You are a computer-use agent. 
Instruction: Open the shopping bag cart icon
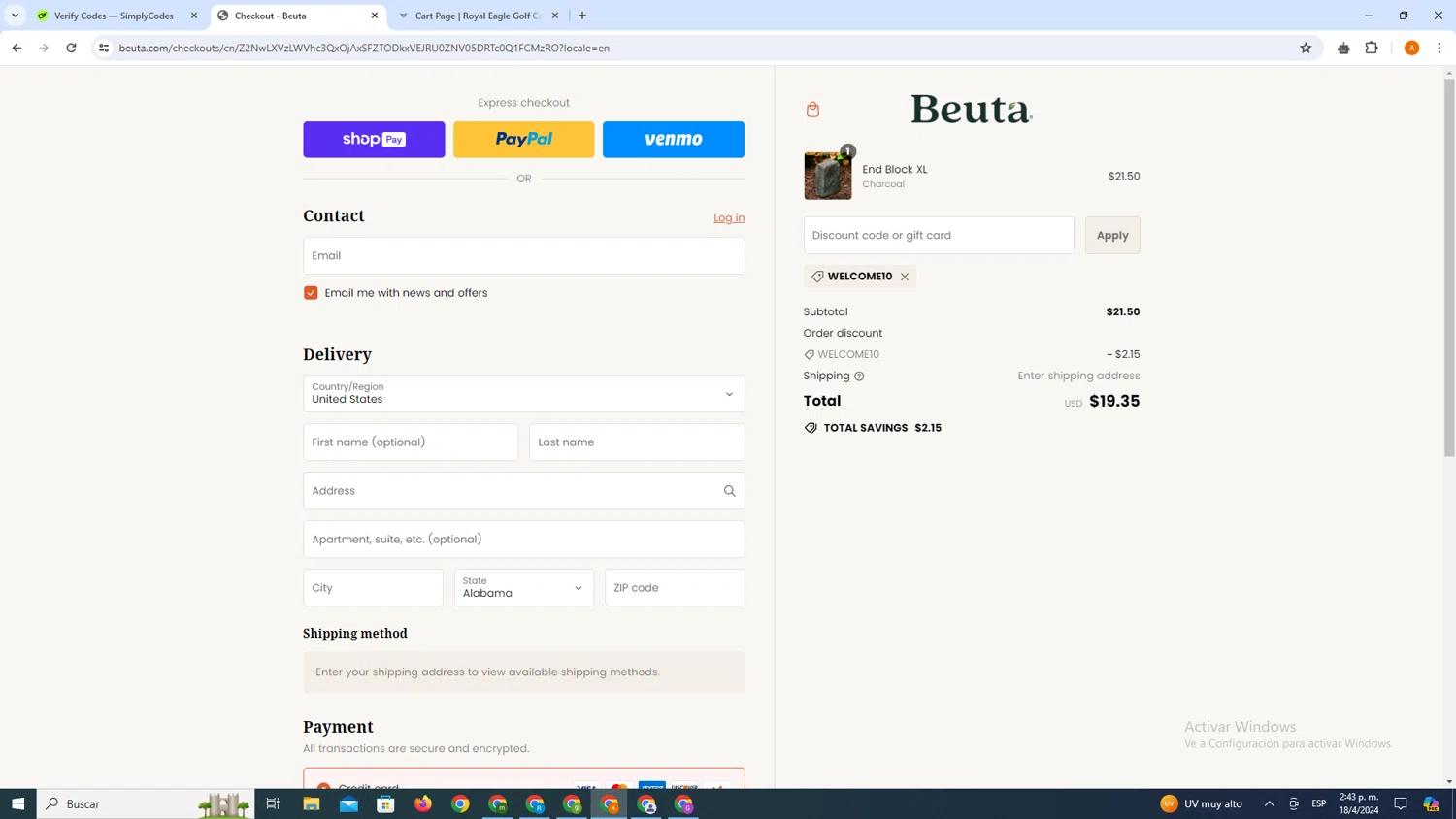pos(812,110)
